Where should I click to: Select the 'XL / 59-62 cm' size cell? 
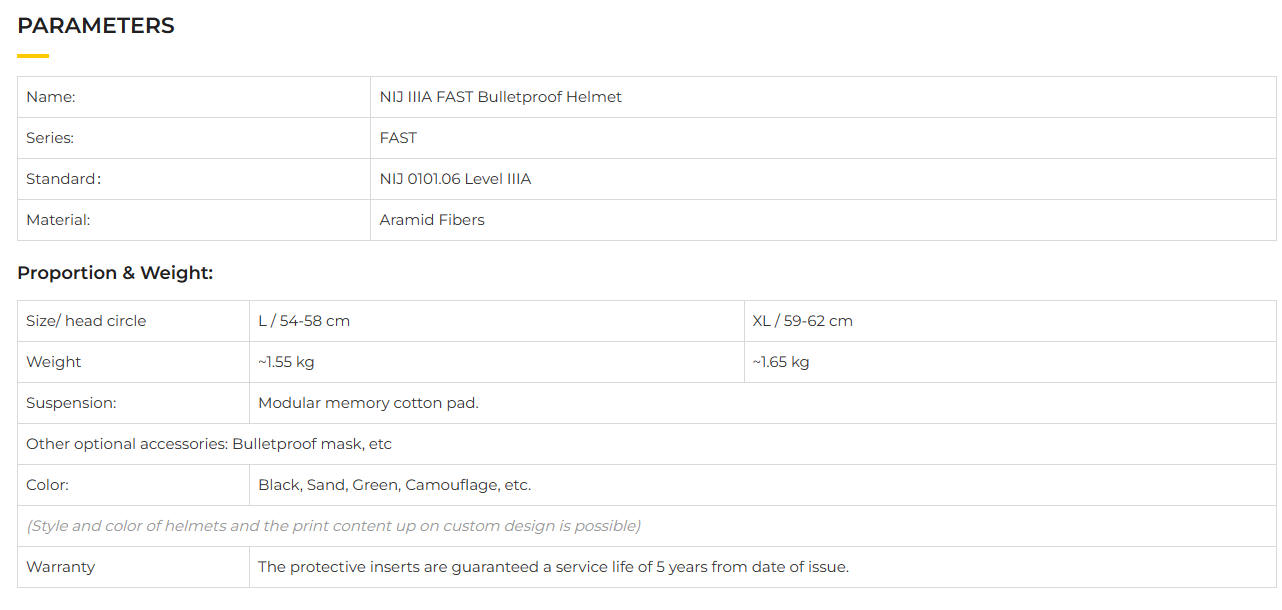(802, 321)
